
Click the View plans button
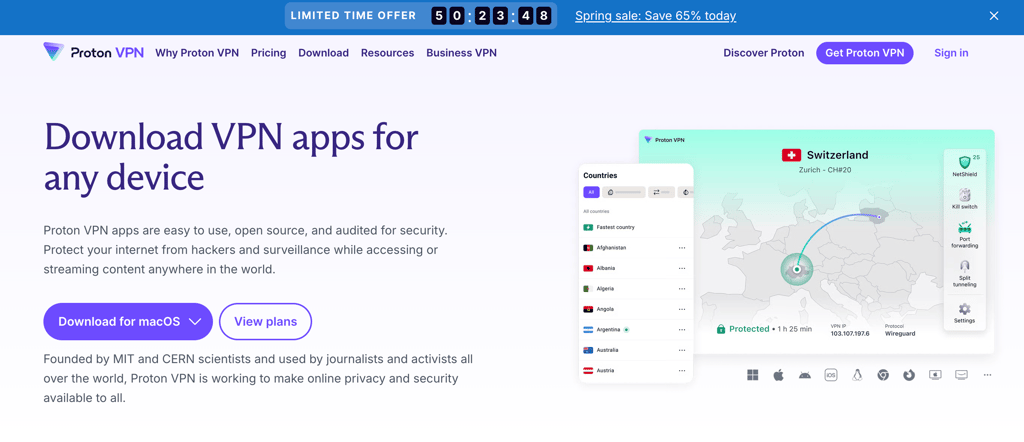pos(266,321)
